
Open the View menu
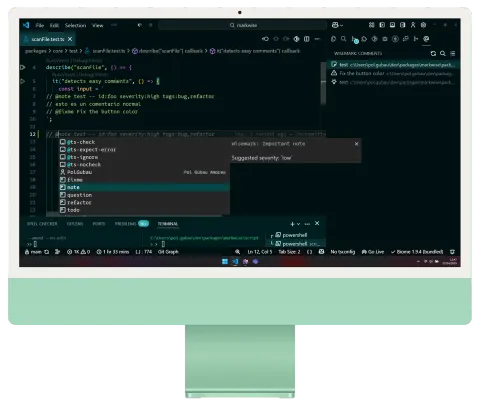(x=98, y=25)
